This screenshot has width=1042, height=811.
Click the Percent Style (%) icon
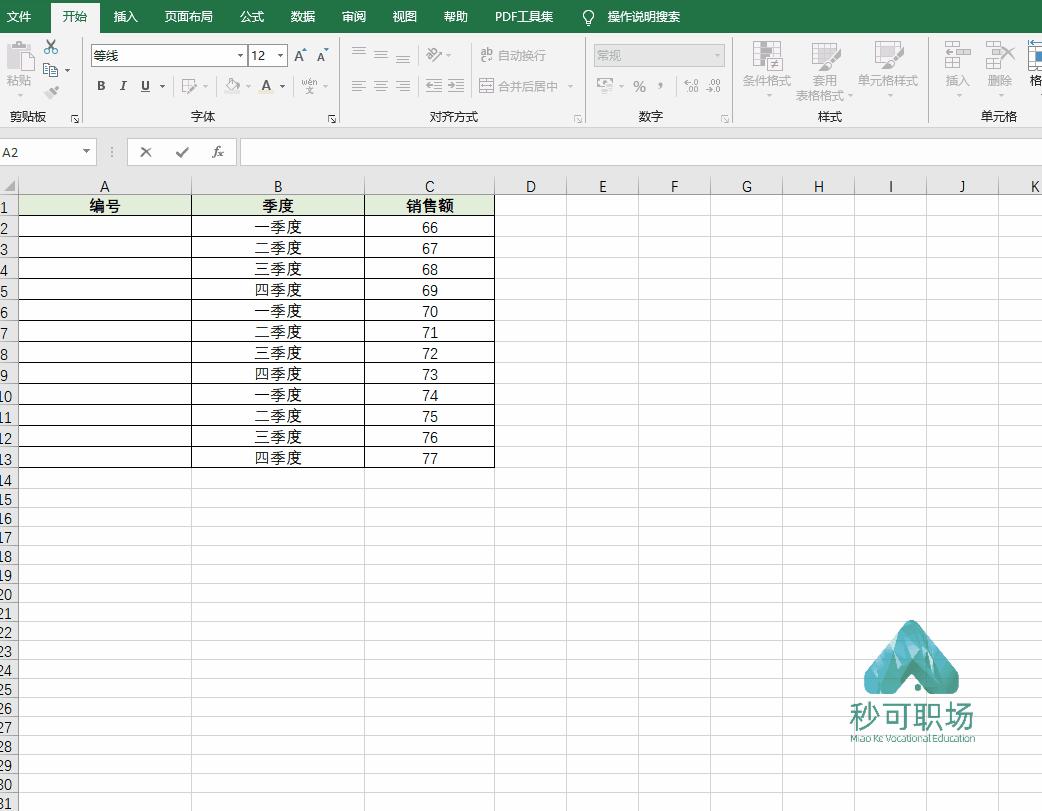tap(638, 87)
